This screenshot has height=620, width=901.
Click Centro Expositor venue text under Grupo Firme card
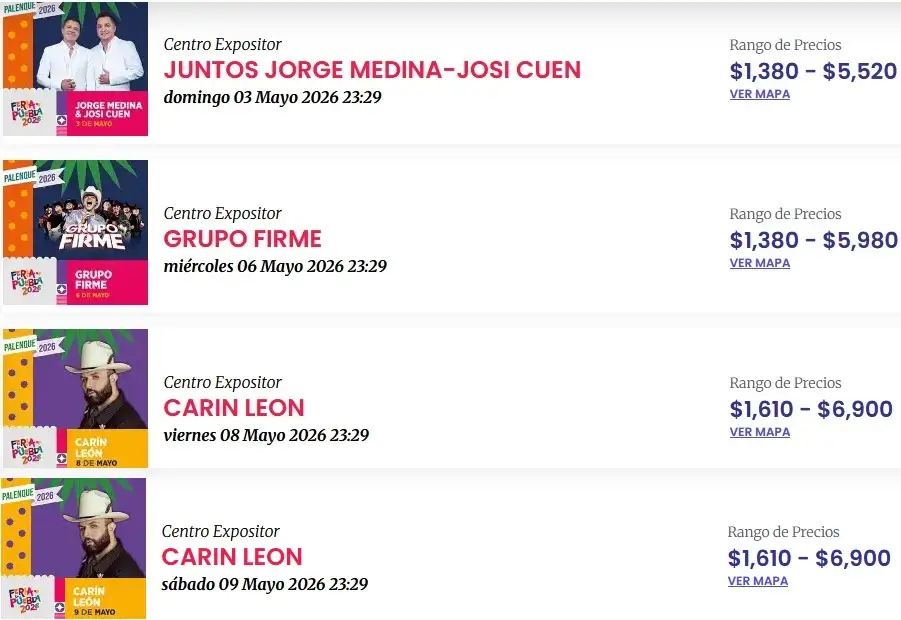tap(222, 213)
